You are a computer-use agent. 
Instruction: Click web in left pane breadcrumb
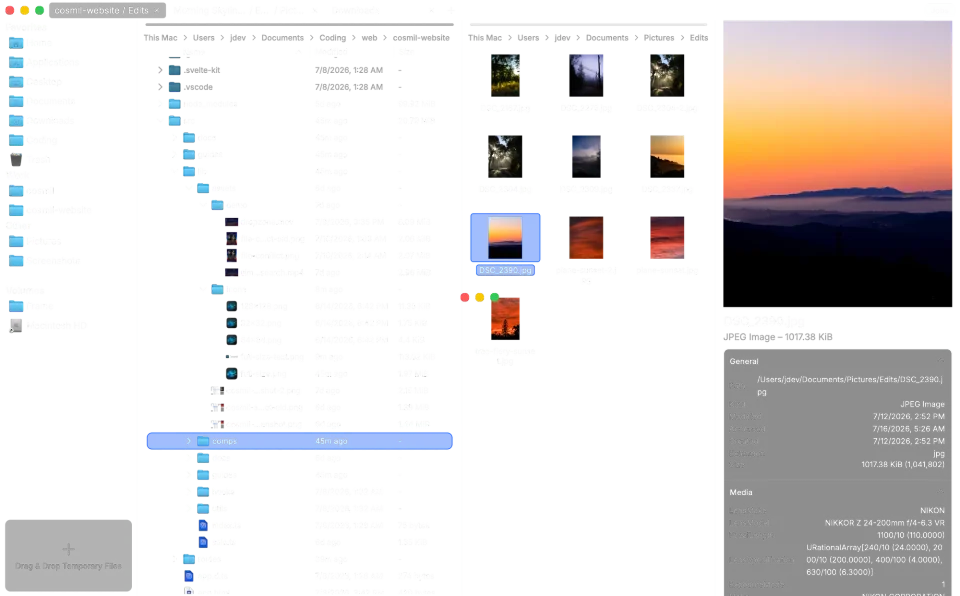point(369,38)
